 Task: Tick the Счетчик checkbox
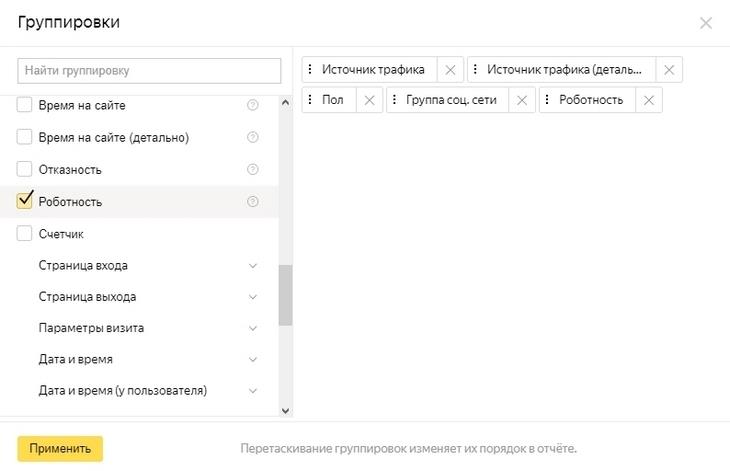pyautogui.click(x=25, y=233)
